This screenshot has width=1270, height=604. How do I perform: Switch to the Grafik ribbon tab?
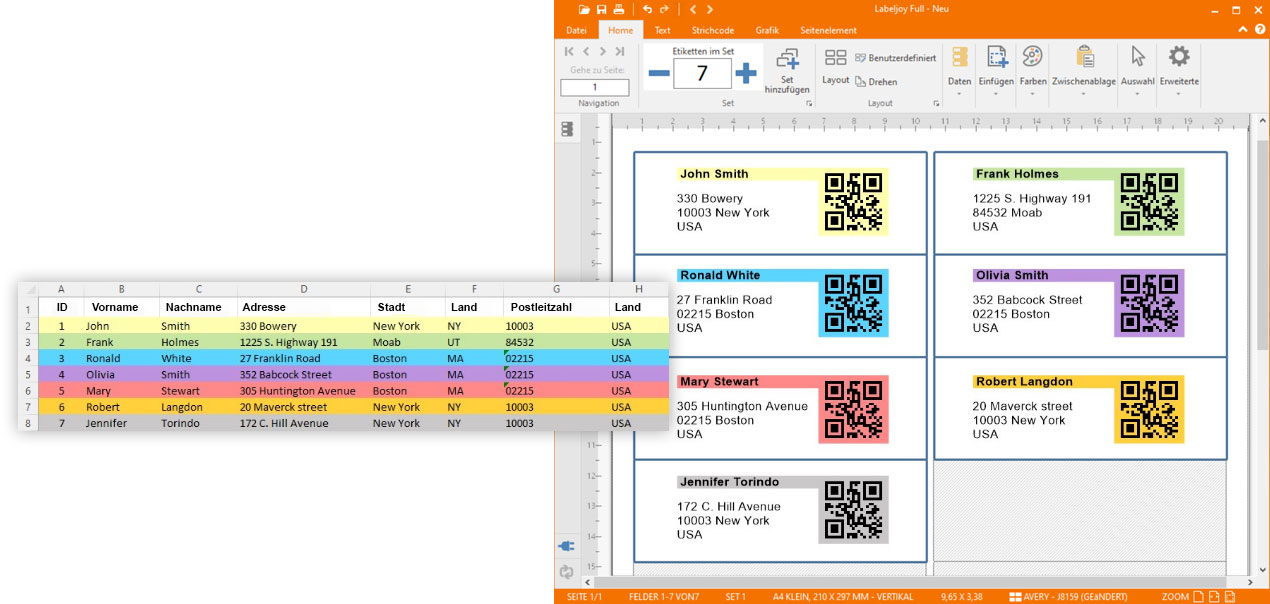(x=767, y=30)
